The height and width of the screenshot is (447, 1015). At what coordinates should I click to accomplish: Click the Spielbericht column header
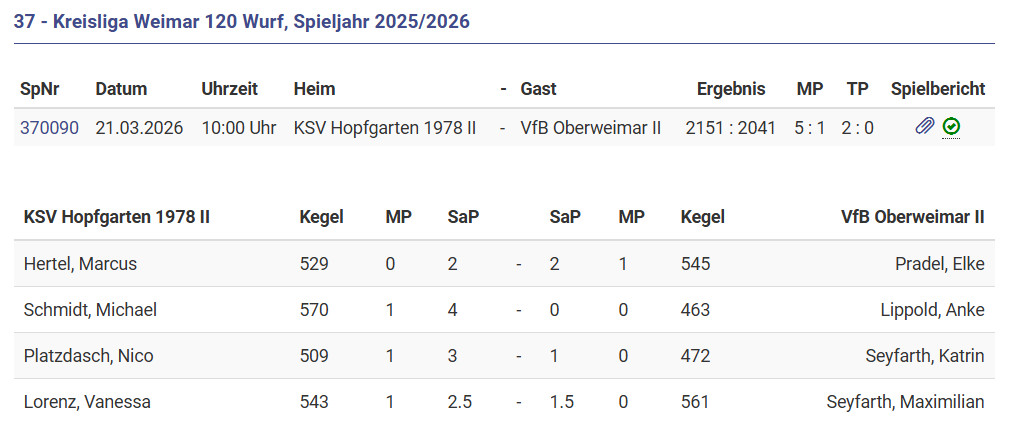pos(938,89)
